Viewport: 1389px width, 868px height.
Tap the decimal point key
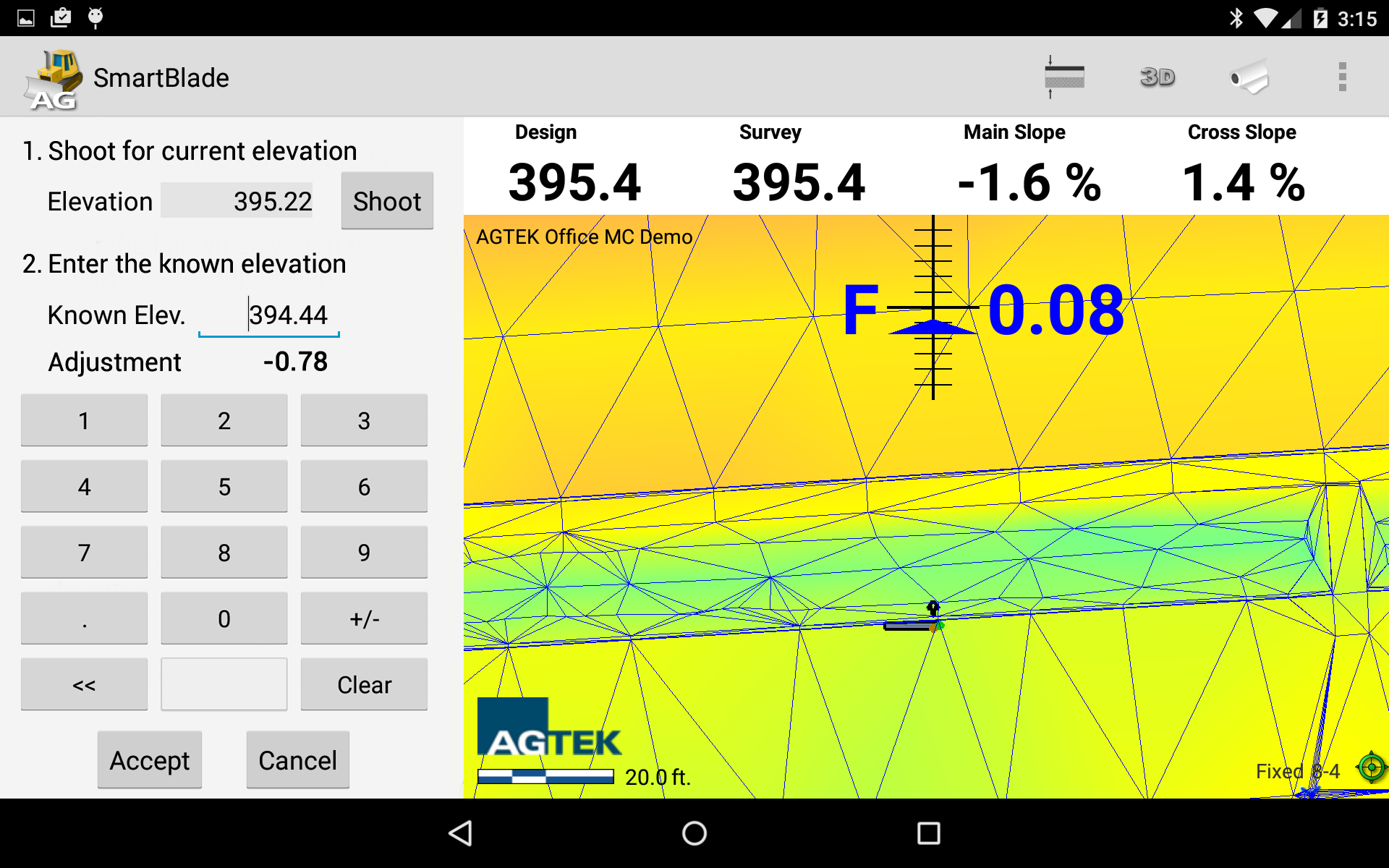(84, 619)
